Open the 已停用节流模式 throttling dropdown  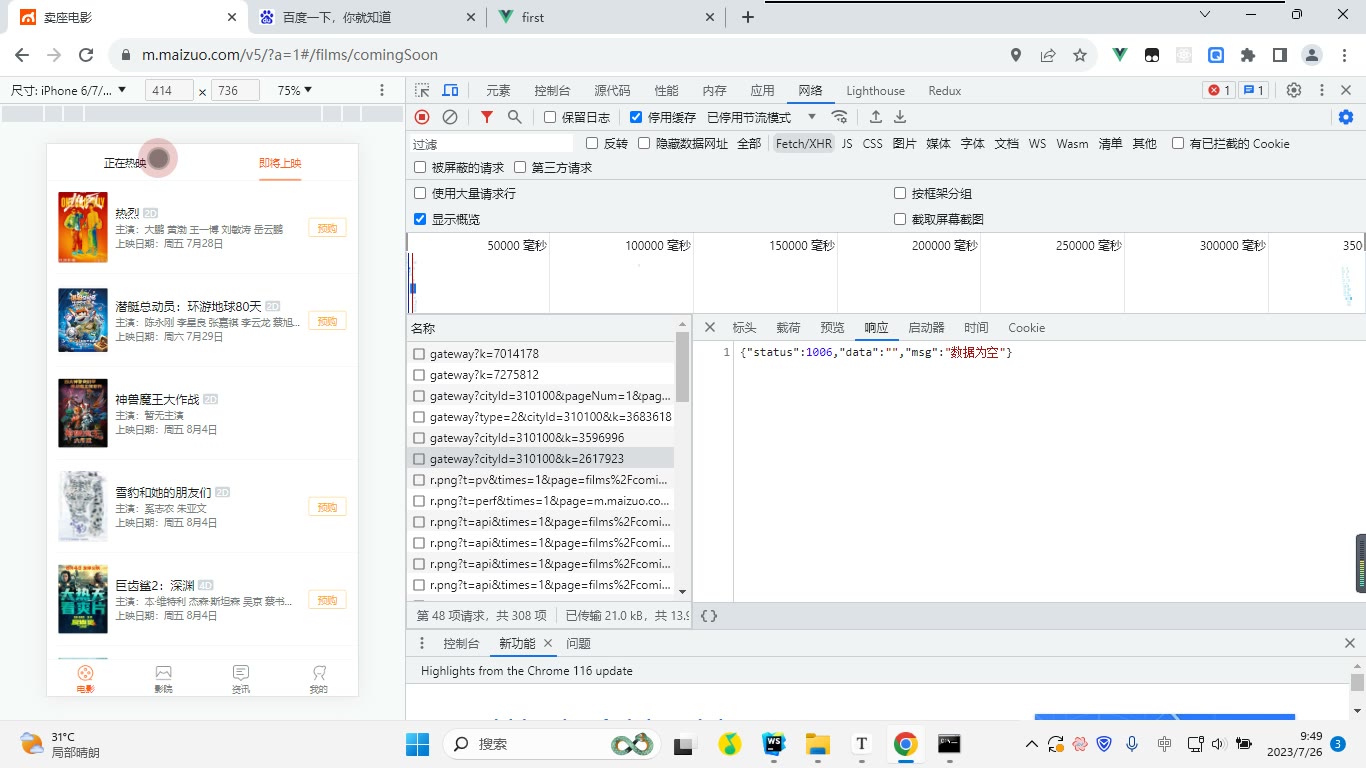coord(762,117)
